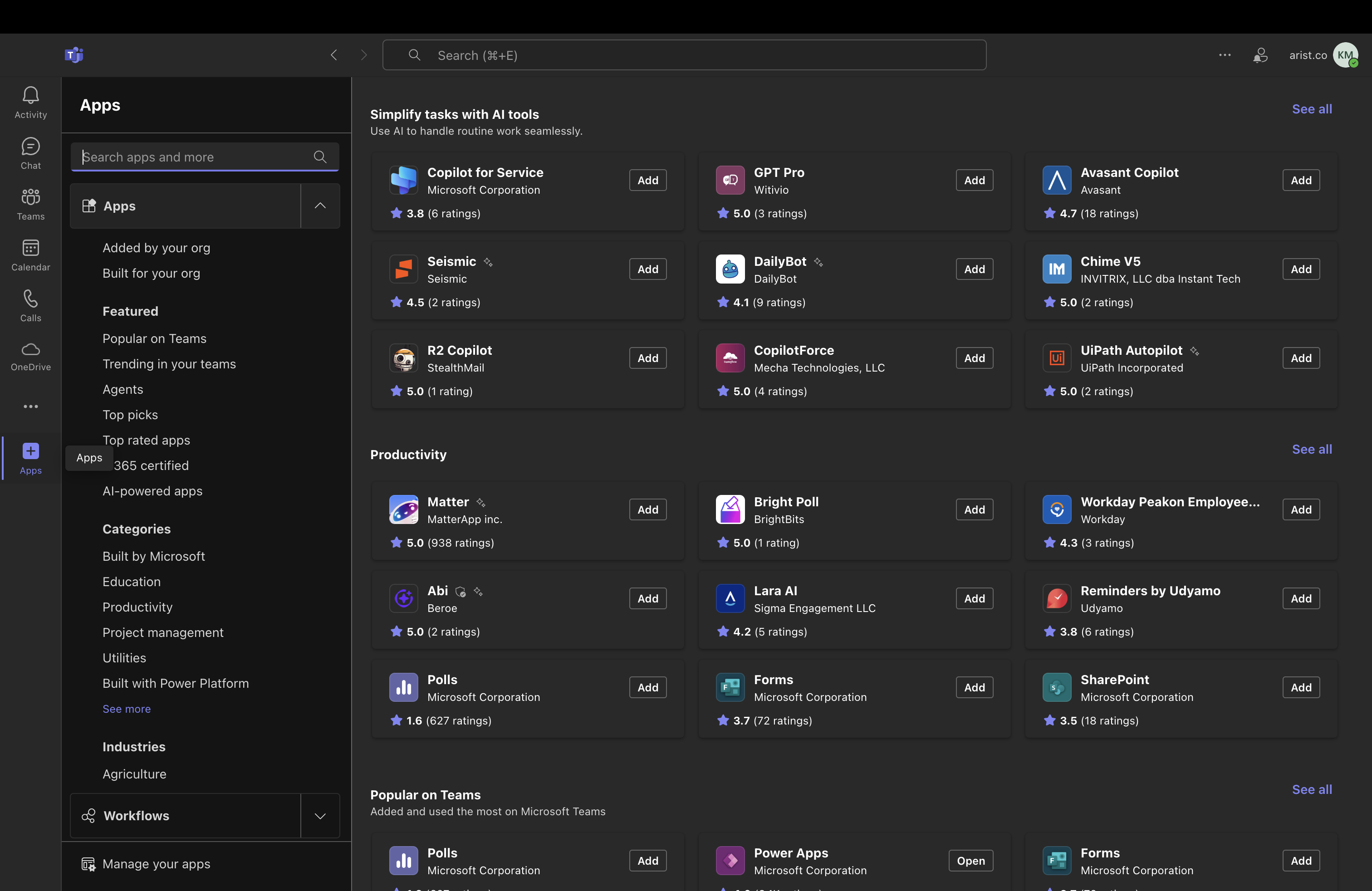This screenshot has height=891, width=1372.
Task: Click the Chime V5 app icon
Action: point(1057,269)
